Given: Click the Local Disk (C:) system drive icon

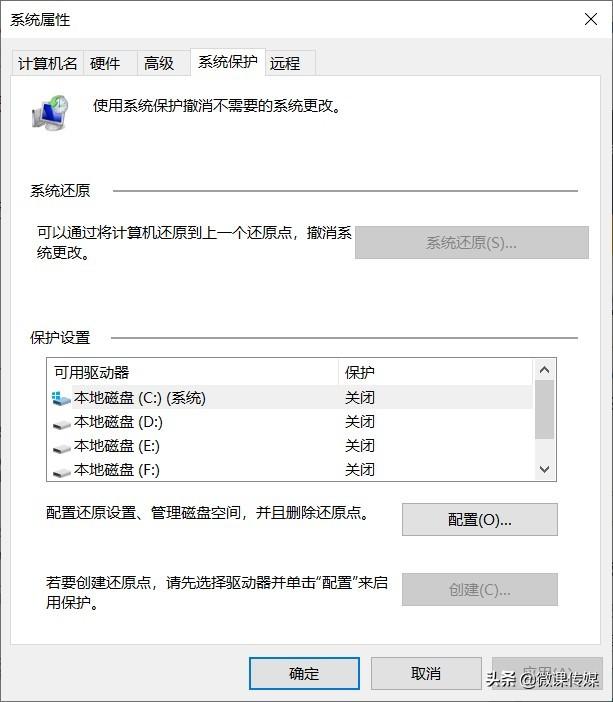Looking at the screenshot, I should 62,398.
